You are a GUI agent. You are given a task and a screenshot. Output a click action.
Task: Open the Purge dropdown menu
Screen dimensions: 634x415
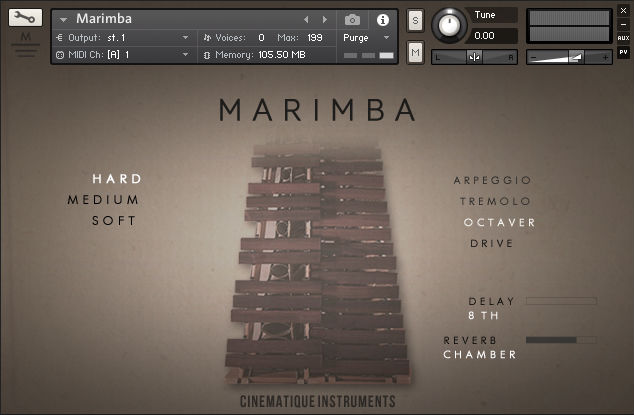[366, 38]
